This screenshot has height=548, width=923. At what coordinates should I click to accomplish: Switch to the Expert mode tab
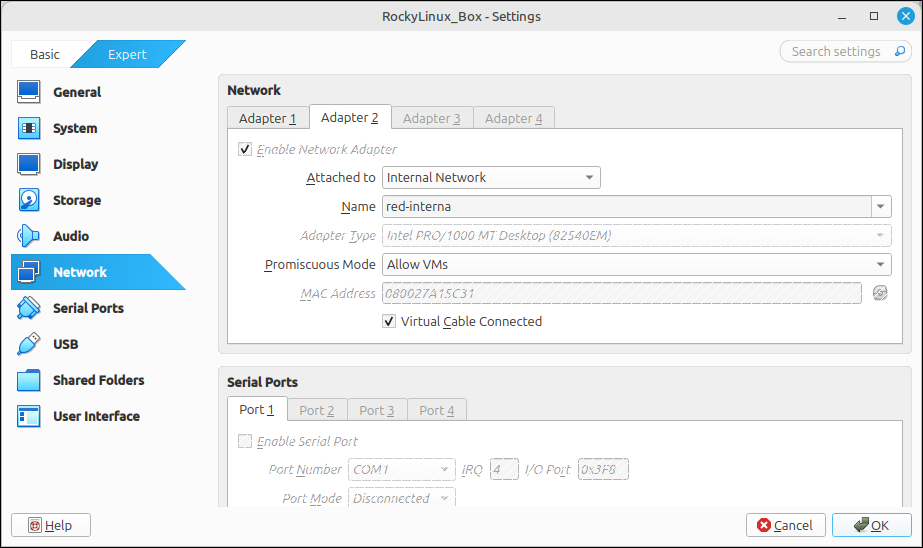pos(127,54)
